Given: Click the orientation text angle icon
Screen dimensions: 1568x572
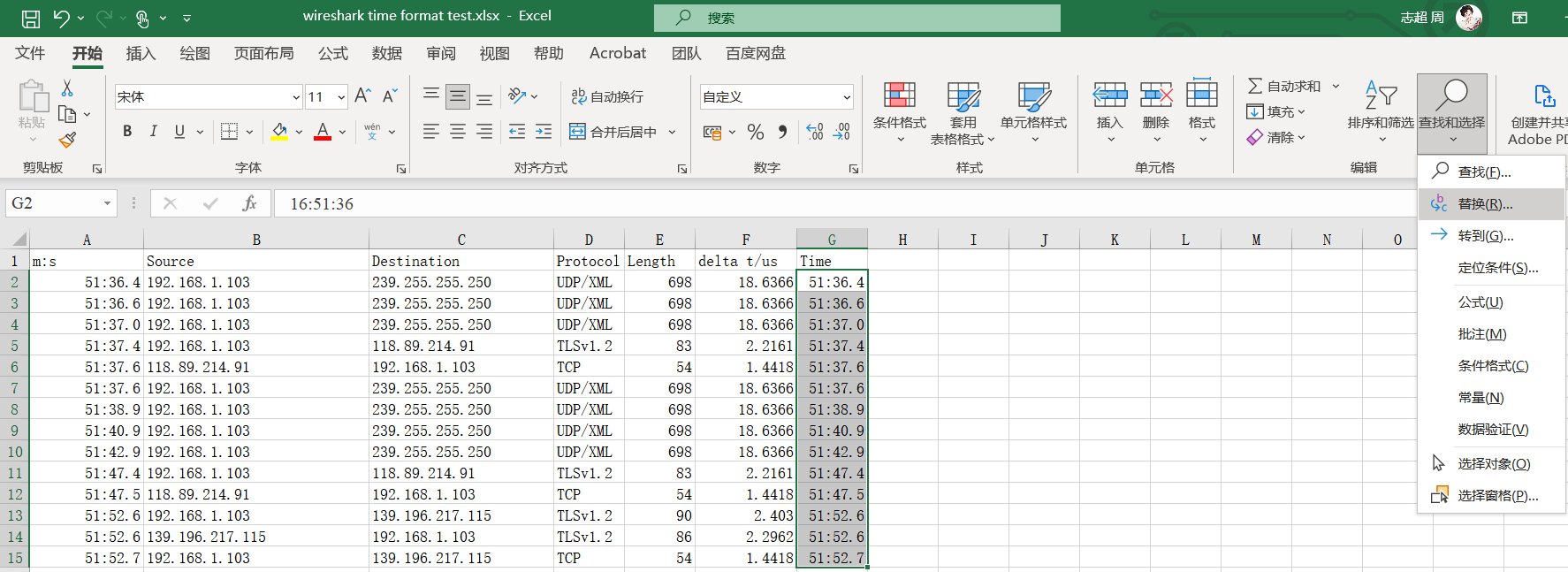Looking at the screenshot, I should coord(518,96).
